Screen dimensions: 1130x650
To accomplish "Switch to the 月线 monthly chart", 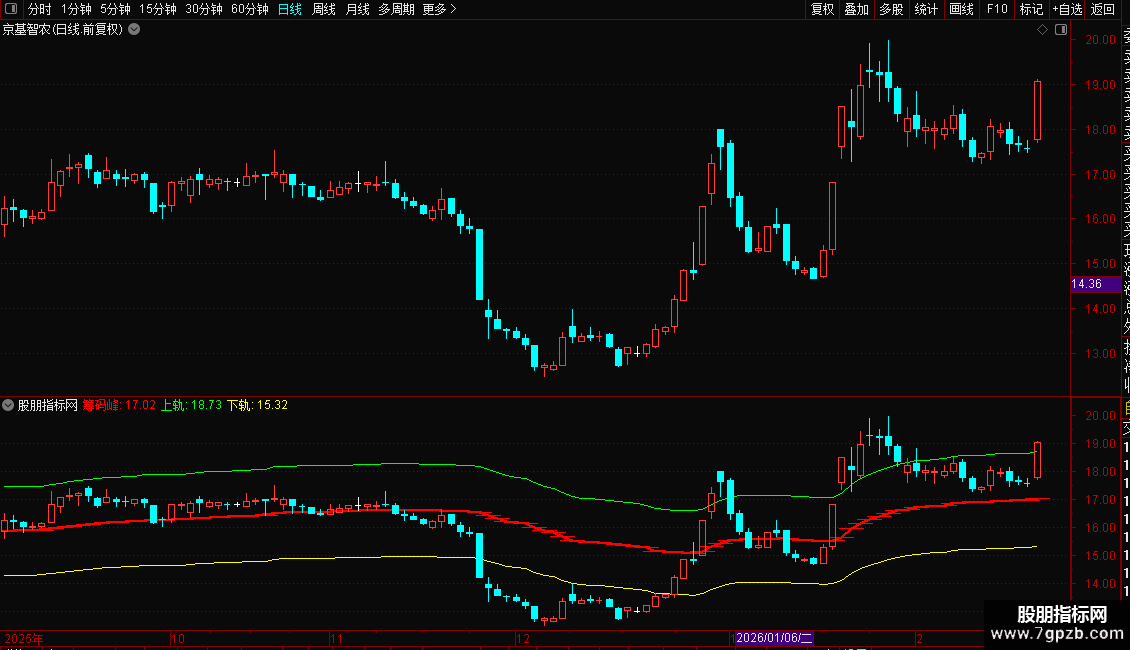I will [357, 9].
